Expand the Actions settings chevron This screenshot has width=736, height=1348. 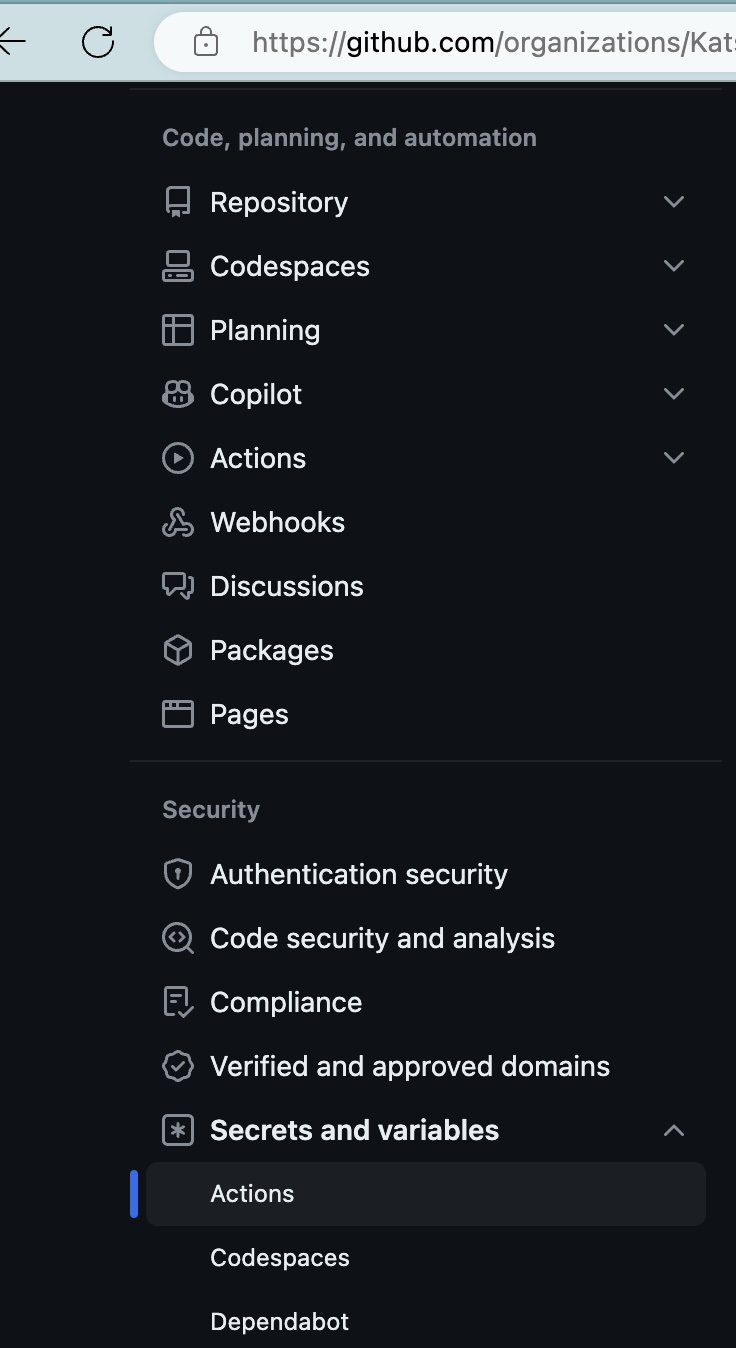coord(674,458)
